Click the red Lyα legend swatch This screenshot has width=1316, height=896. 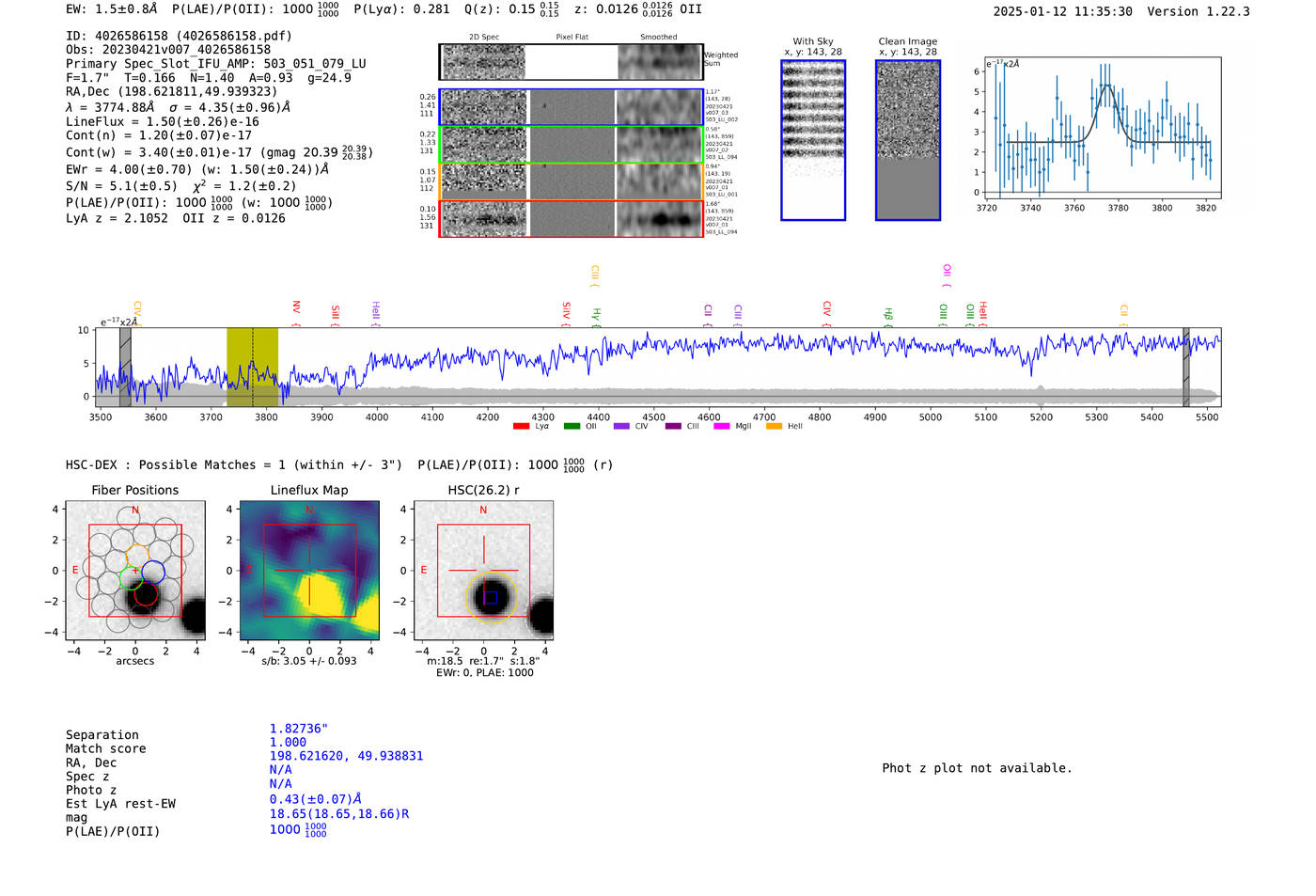click(x=521, y=427)
